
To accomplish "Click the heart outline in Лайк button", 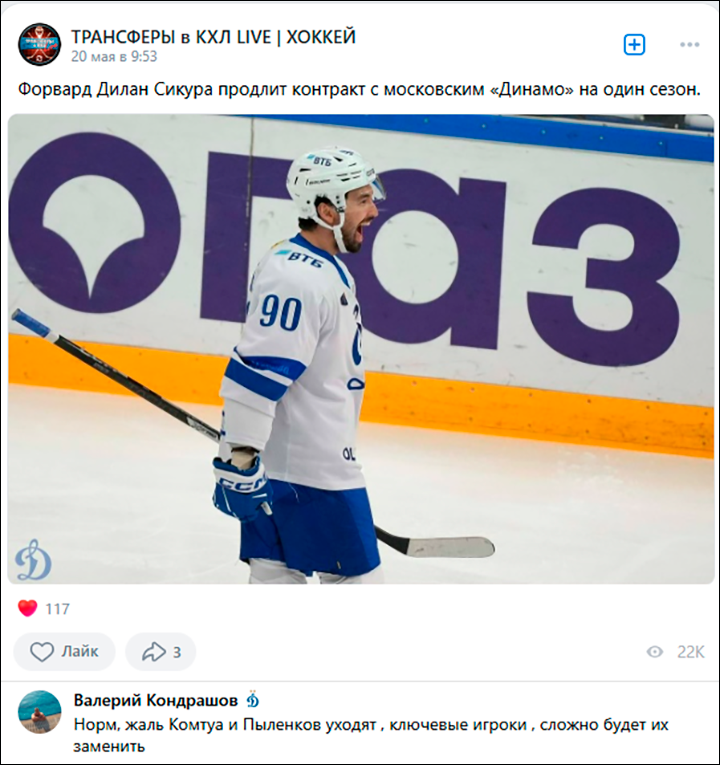I will [x=42, y=652].
